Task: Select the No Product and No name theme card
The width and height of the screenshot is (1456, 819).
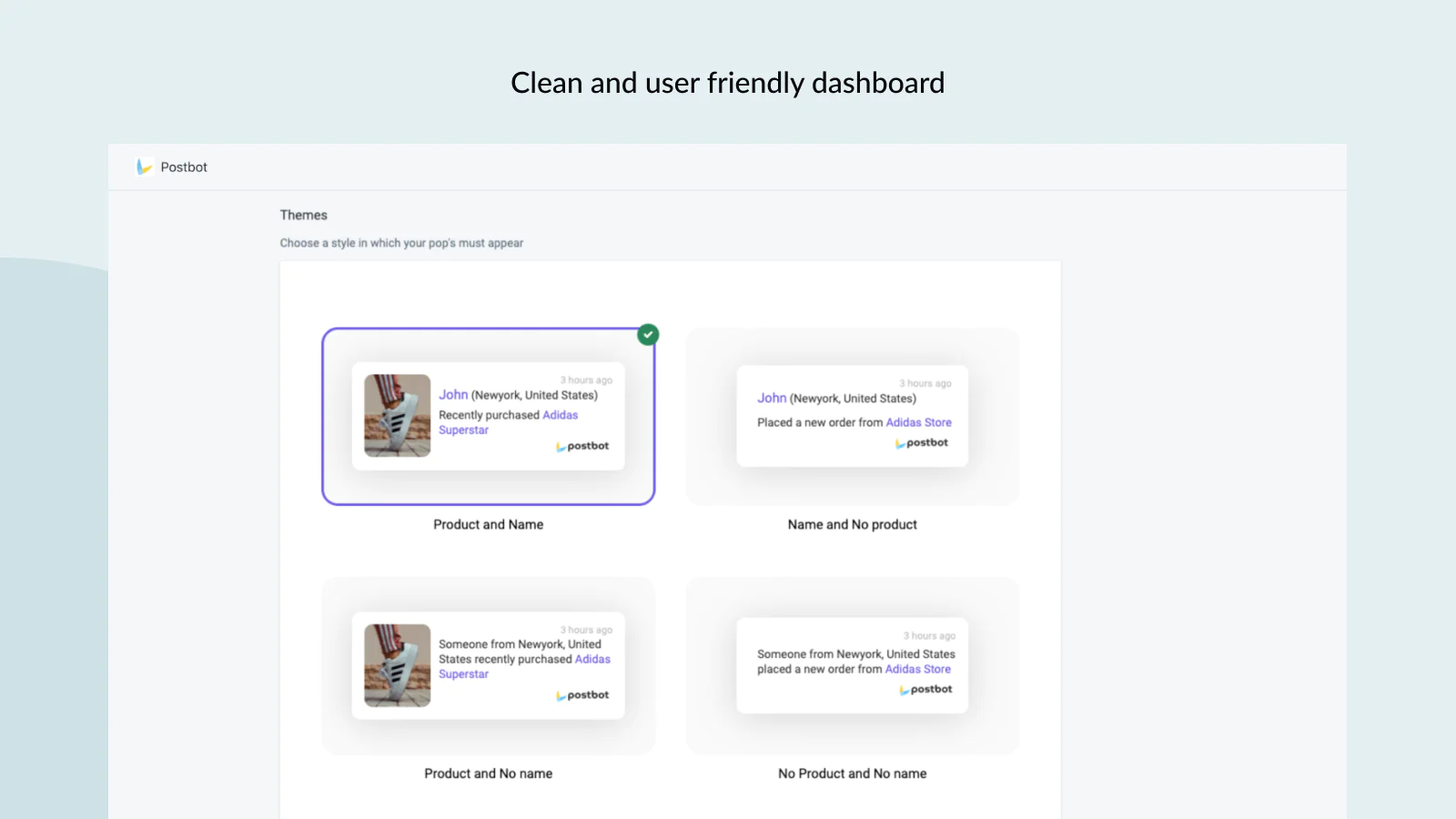Action: [853, 665]
